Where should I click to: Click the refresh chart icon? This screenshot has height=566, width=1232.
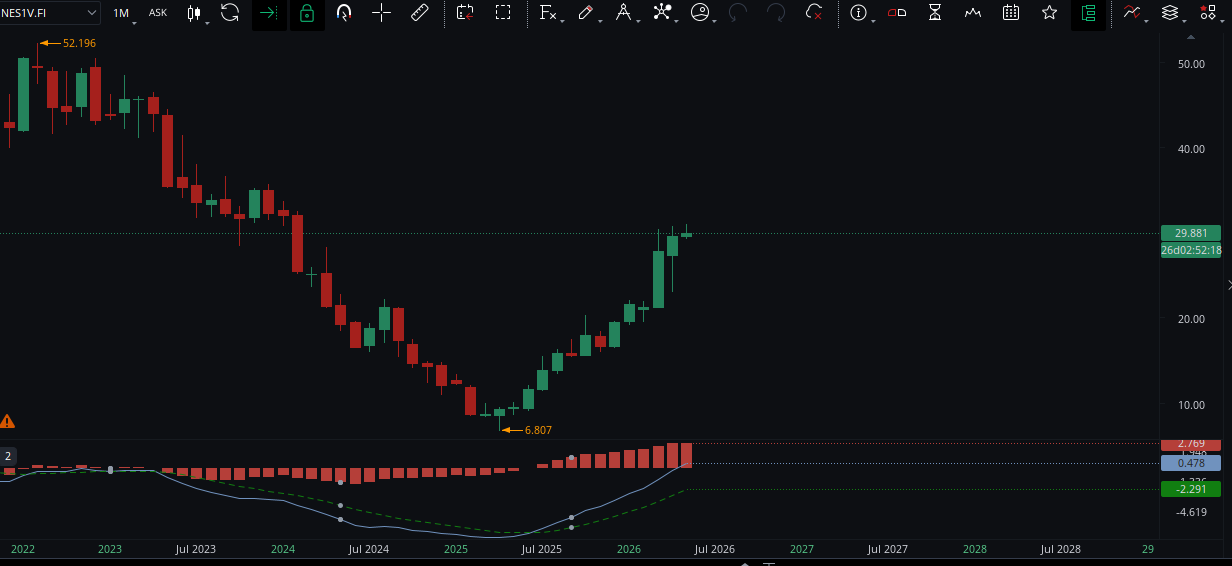tap(230, 13)
